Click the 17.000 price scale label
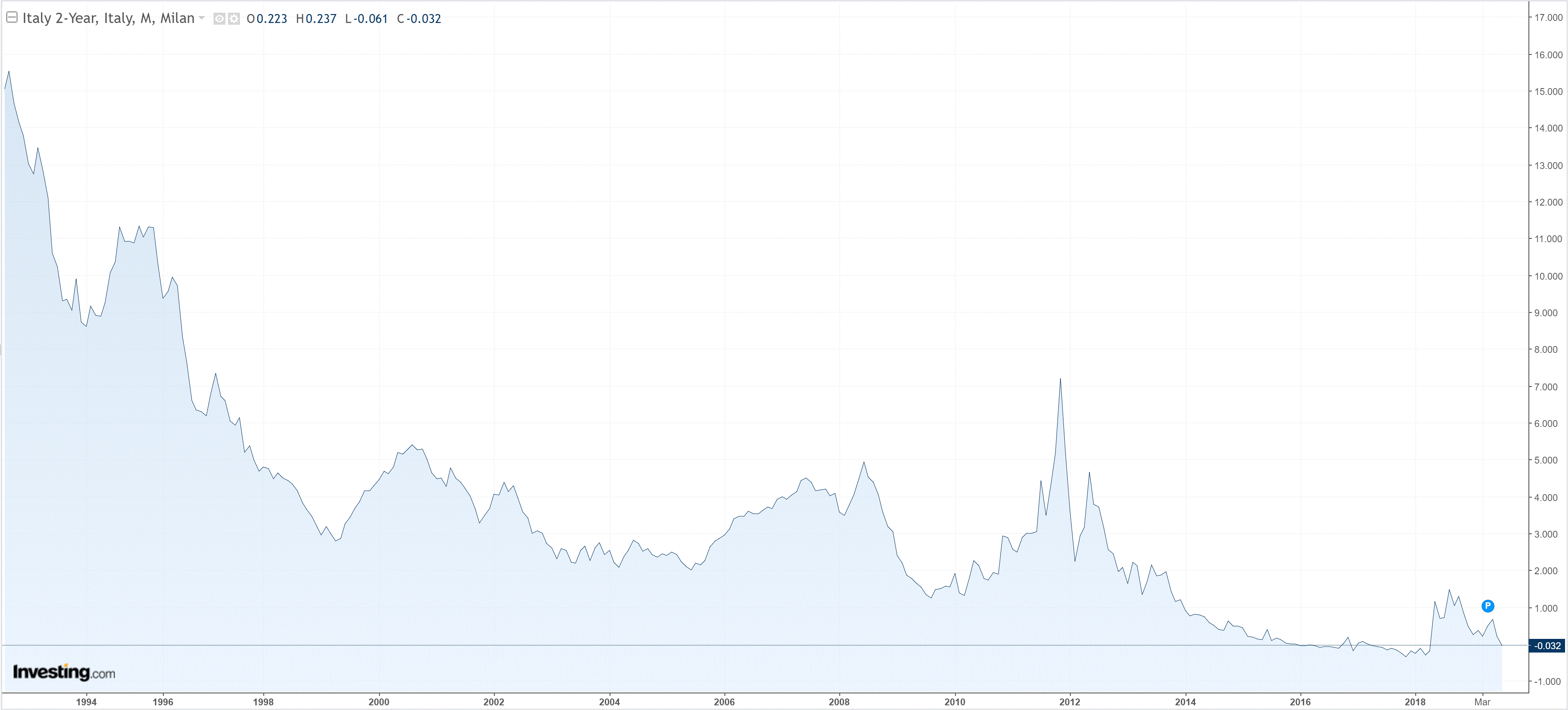Image resolution: width=1568 pixels, height=710 pixels. coord(1548,17)
